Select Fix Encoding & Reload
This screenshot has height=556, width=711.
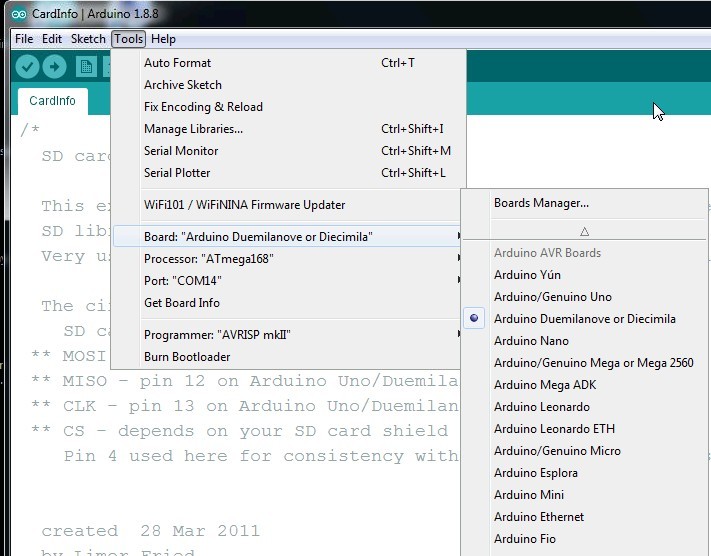[287, 107]
